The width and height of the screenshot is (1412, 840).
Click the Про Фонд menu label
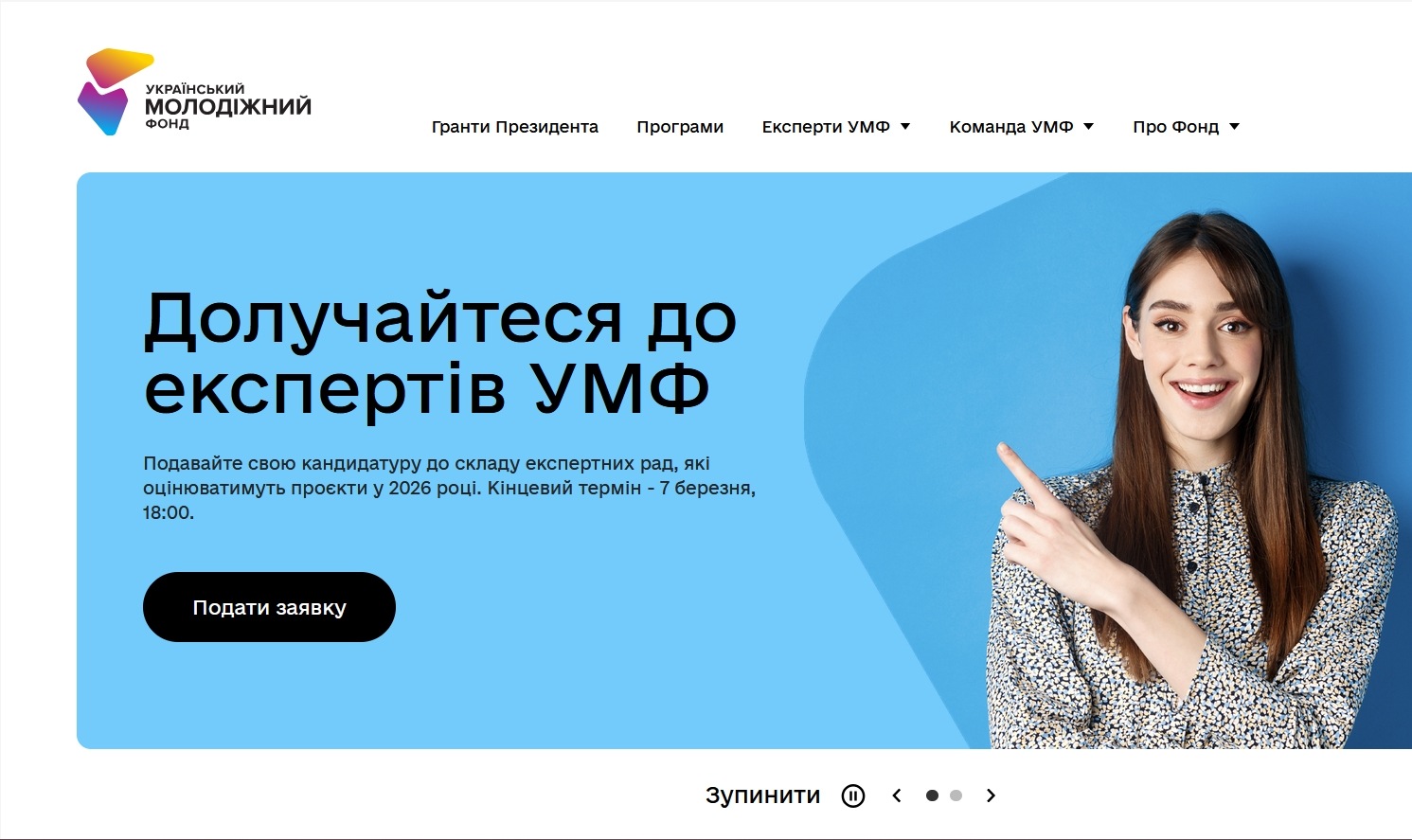click(1176, 127)
